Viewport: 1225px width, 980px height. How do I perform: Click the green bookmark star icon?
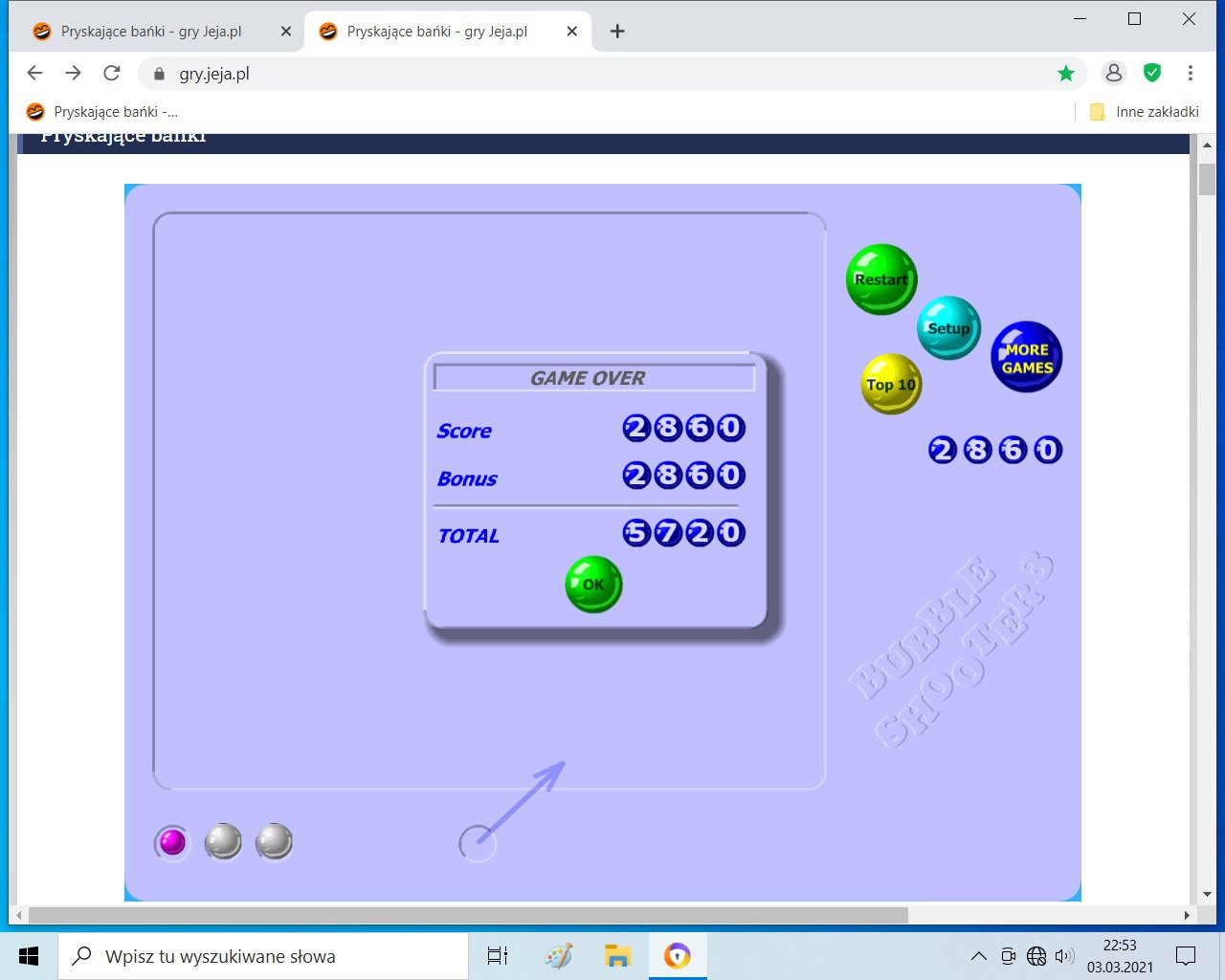(1066, 74)
